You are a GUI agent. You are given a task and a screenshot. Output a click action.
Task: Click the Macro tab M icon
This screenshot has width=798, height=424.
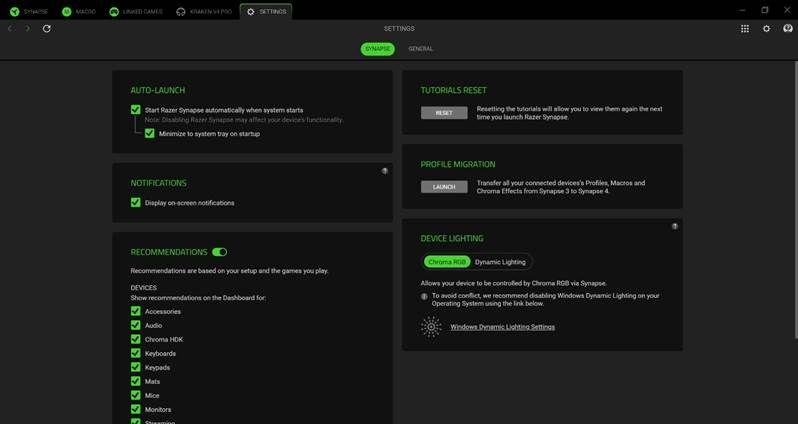tap(67, 12)
